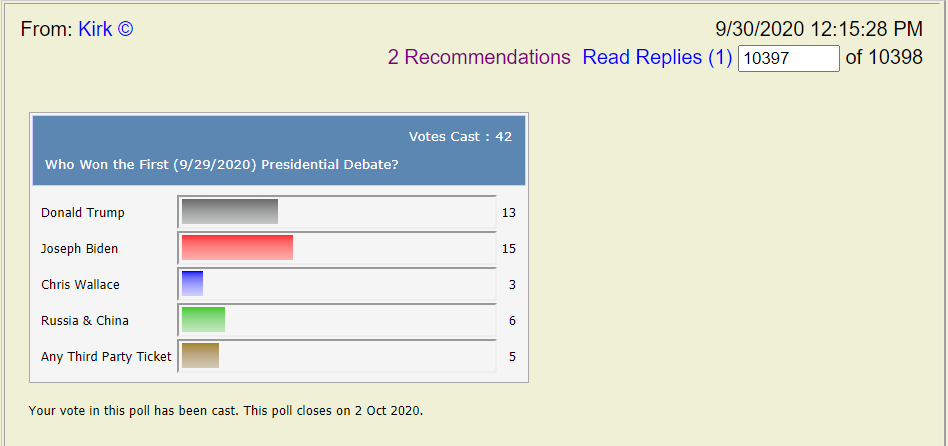
Task: Click the Votes Cast : 42 counter
Action: 460,137
